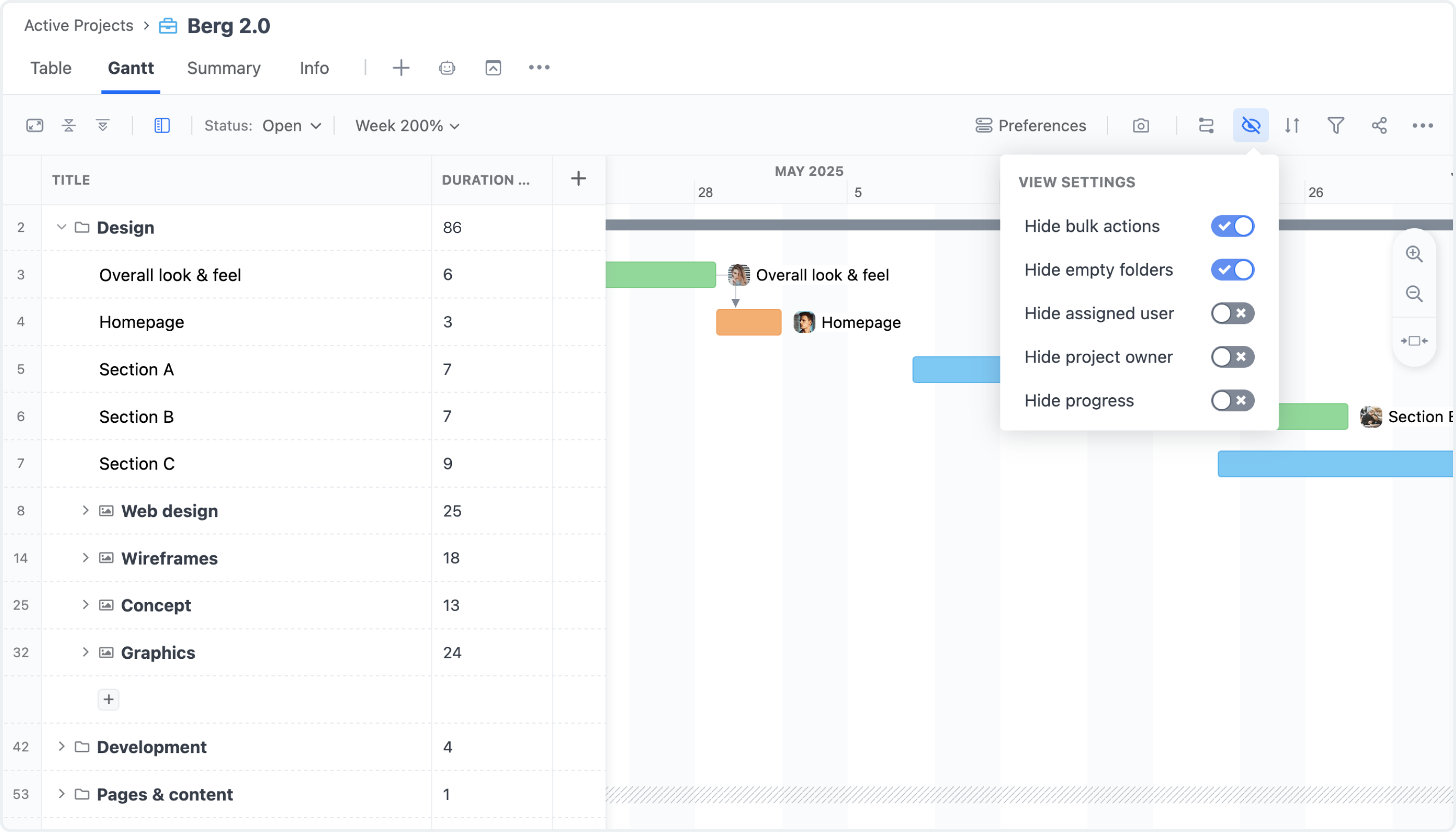This screenshot has height=832, width=1456.
Task: Switch to the Table tab
Action: [50, 67]
